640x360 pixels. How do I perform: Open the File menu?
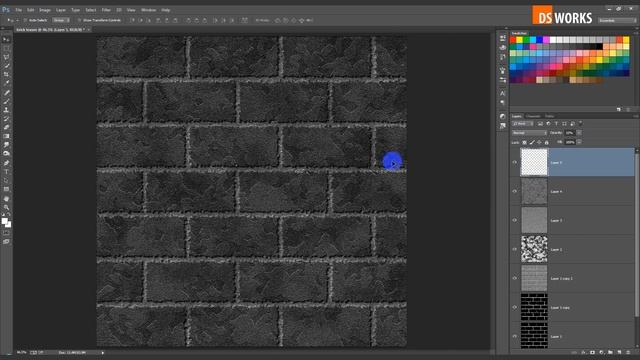18,10
